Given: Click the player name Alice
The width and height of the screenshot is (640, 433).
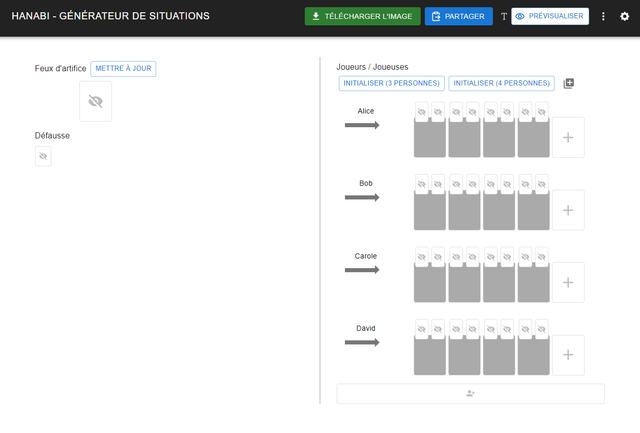Looking at the screenshot, I should tap(366, 111).
